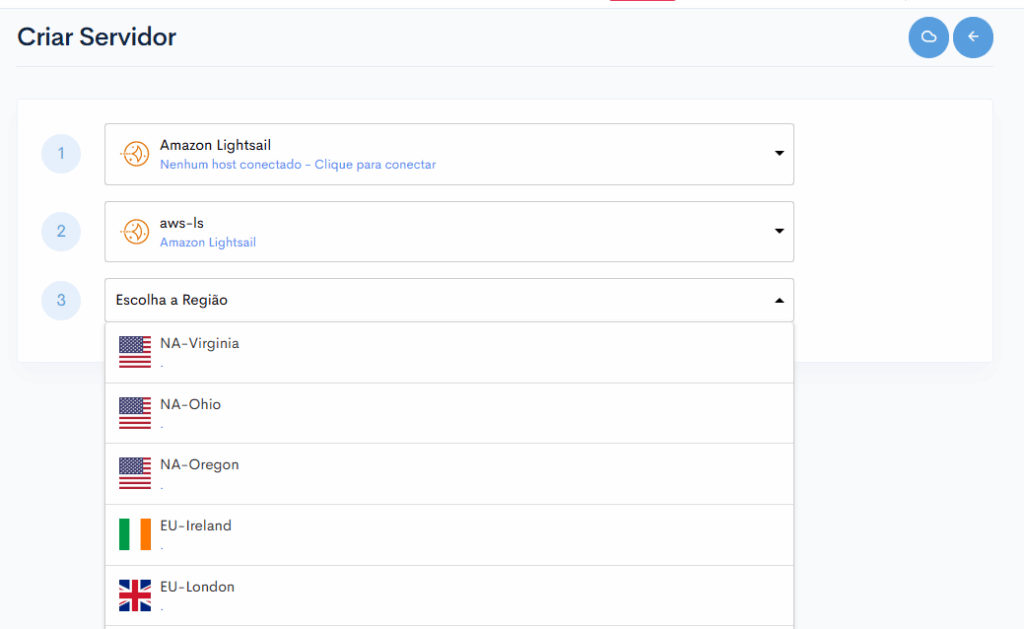Viewport: 1024px width, 629px height.
Task: Click the back arrow button
Action: 973,37
